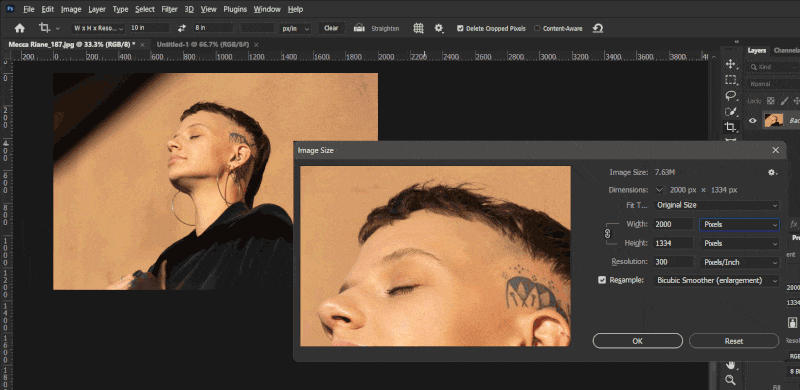Uncheck the Resample checkbox
The image size is (800, 390).
point(602,280)
